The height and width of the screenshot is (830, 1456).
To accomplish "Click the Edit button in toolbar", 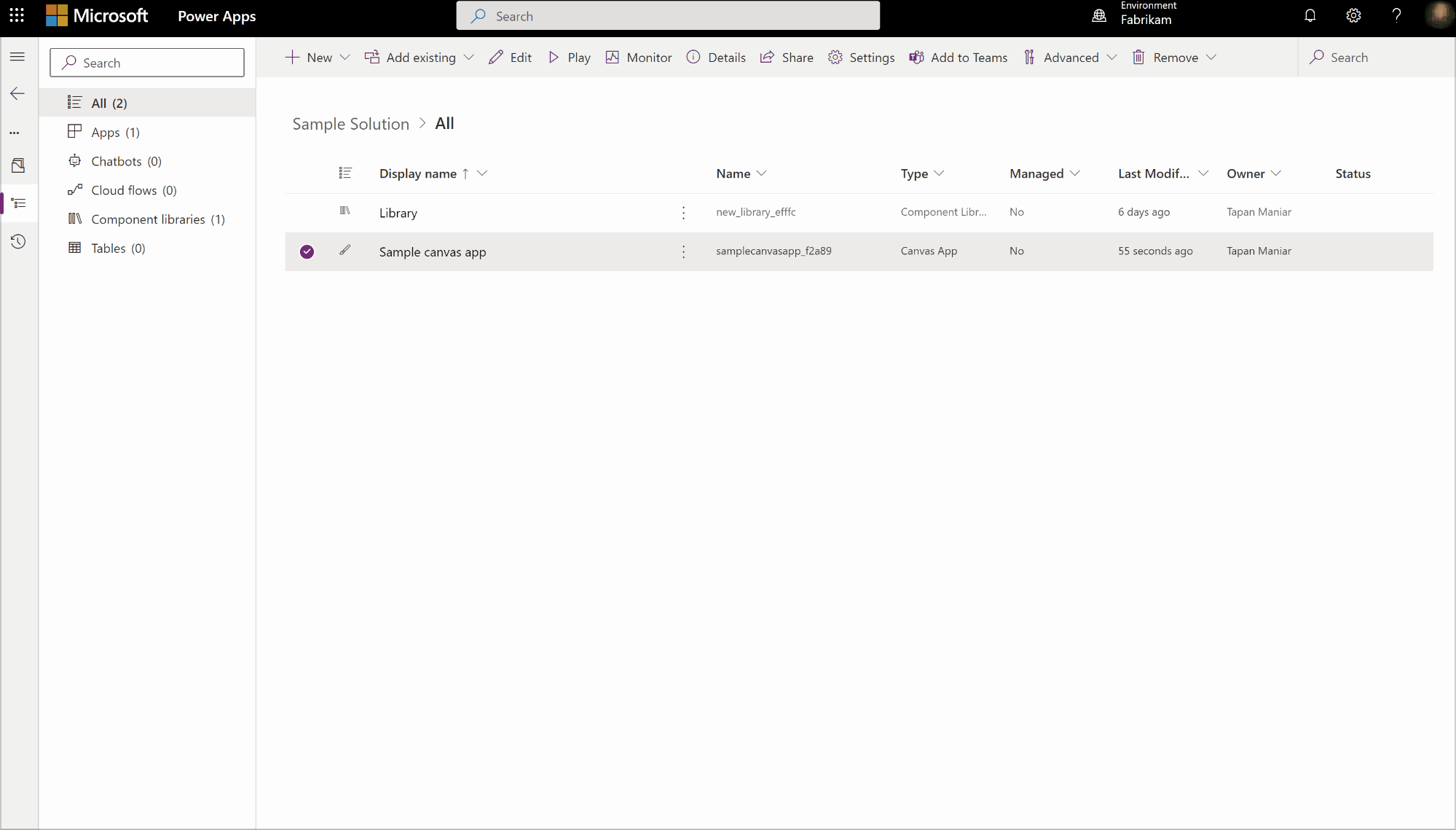I will coord(510,57).
